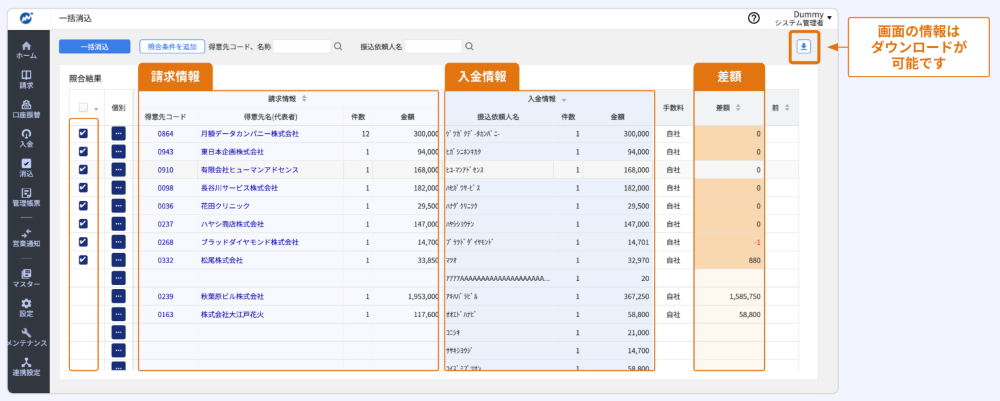The width and height of the screenshot is (1000, 401).
Task: Click the download icon at top right
Action: tap(804, 46)
